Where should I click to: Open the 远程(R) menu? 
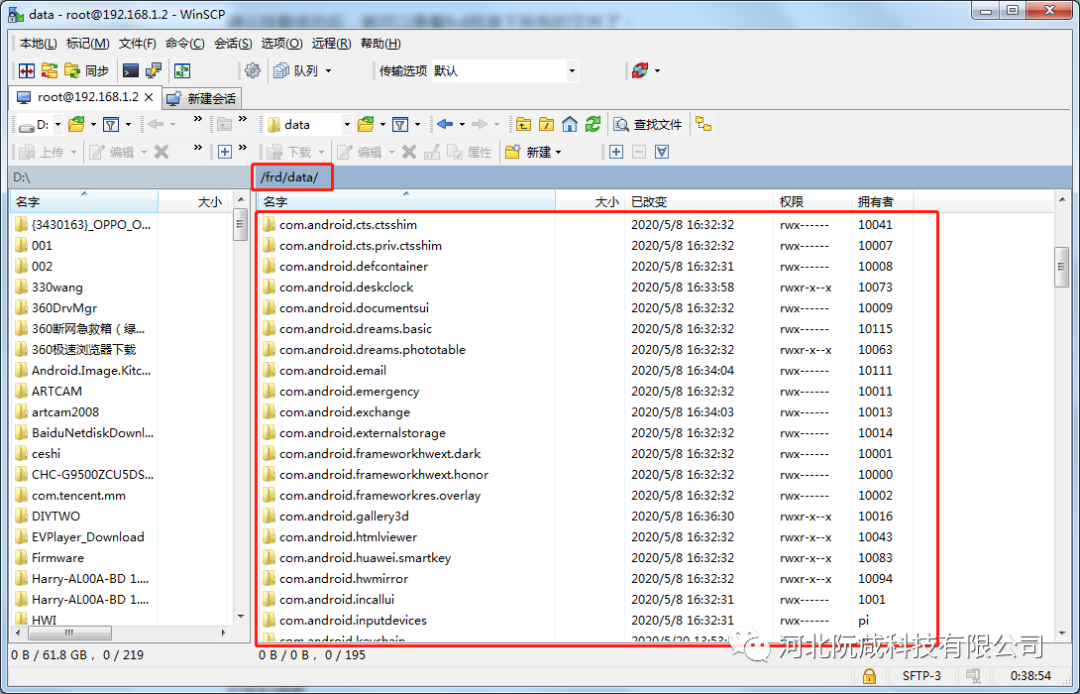tap(331, 43)
